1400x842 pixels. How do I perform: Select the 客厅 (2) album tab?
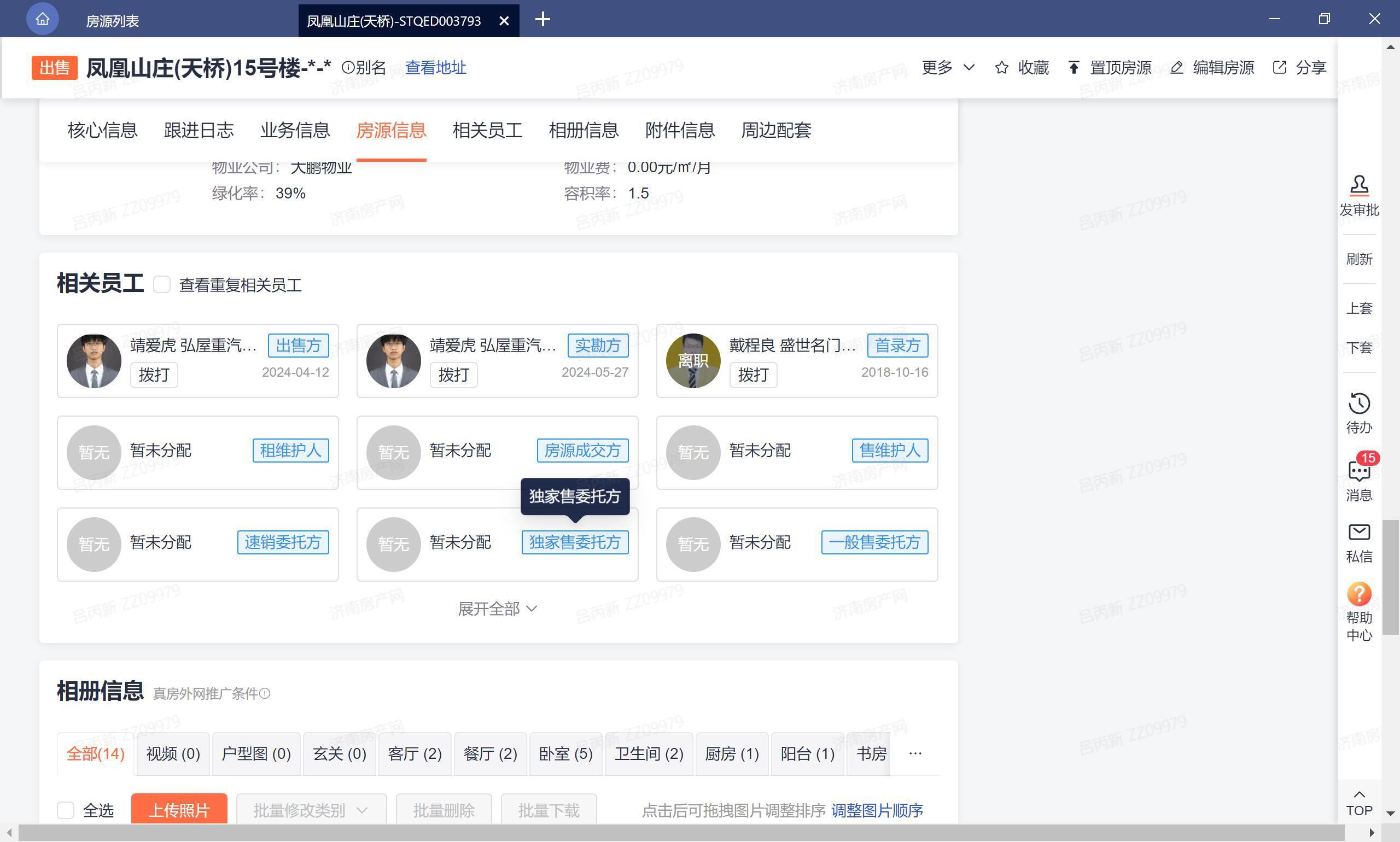[x=415, y=753]
